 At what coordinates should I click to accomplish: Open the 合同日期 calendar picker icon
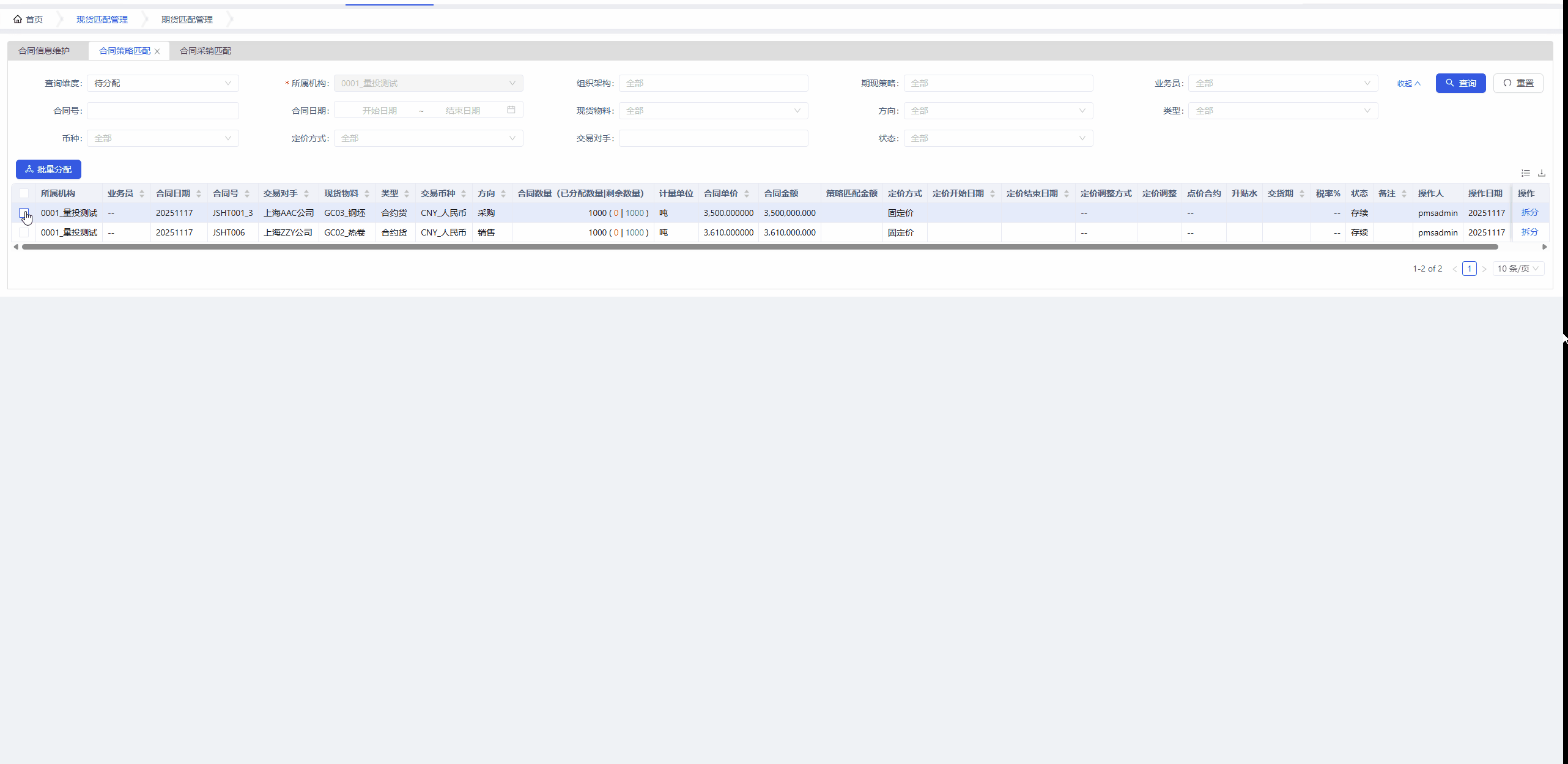511,110
